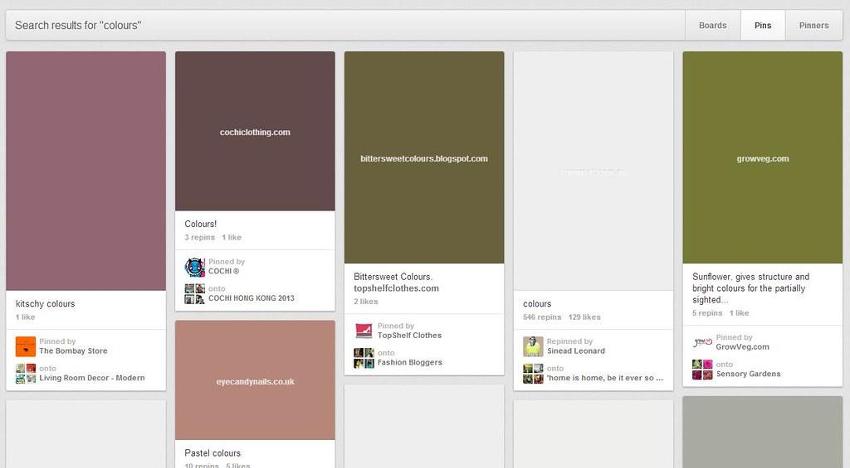
Task: Visit Sinead Leonard's profile link
Action: point(576,351)
